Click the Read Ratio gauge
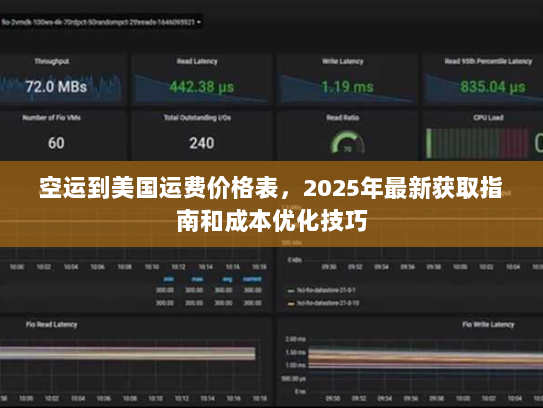Image resolution: width=543 pixels, height=408 pixels. point(347,142)
